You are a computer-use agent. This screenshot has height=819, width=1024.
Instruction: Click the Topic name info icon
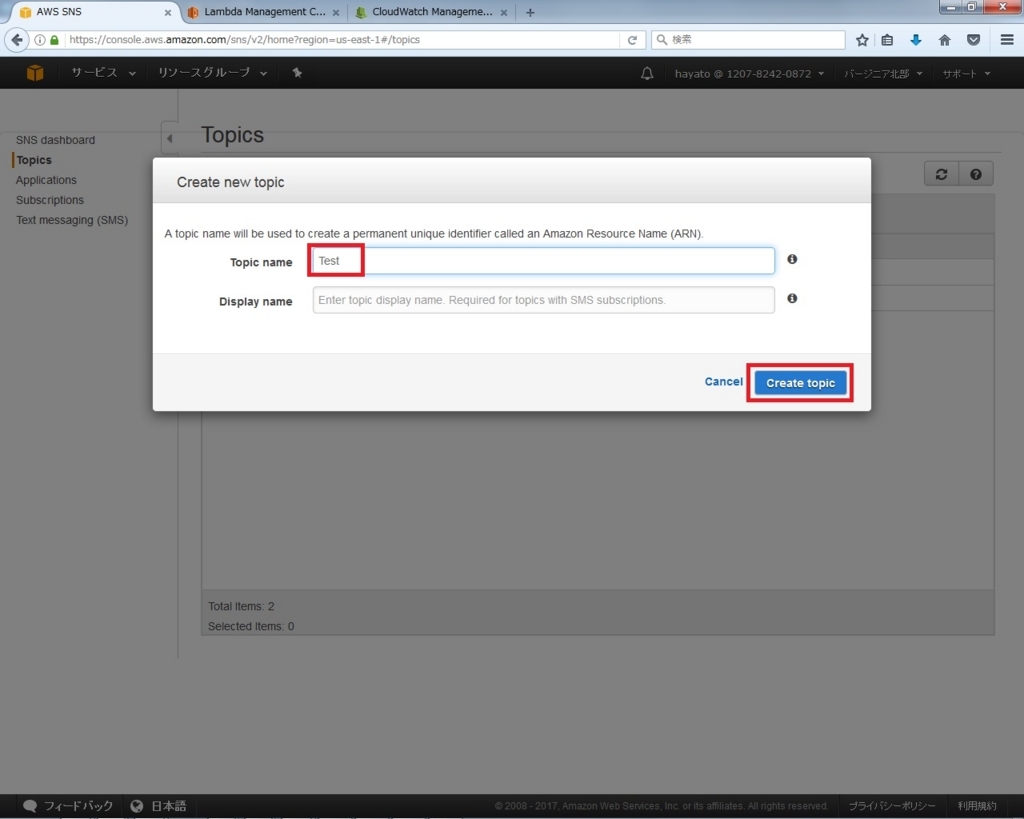pos(792,259)
